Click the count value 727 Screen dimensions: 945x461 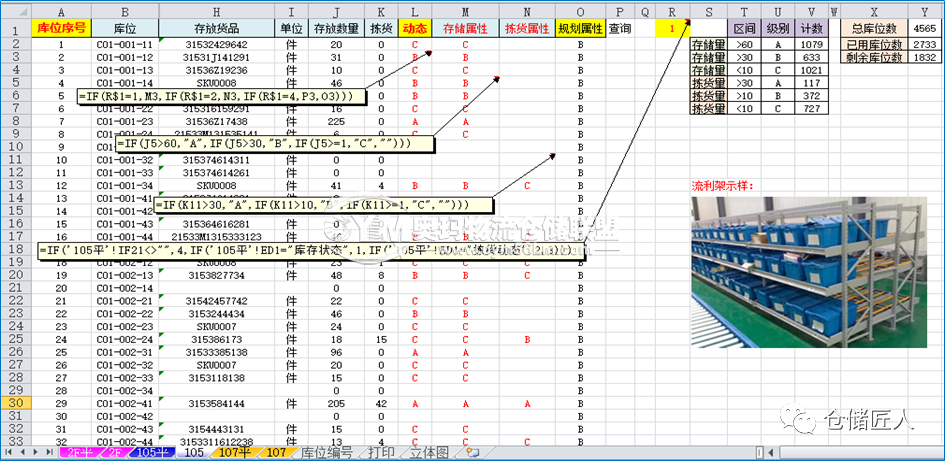click(812, 108)
